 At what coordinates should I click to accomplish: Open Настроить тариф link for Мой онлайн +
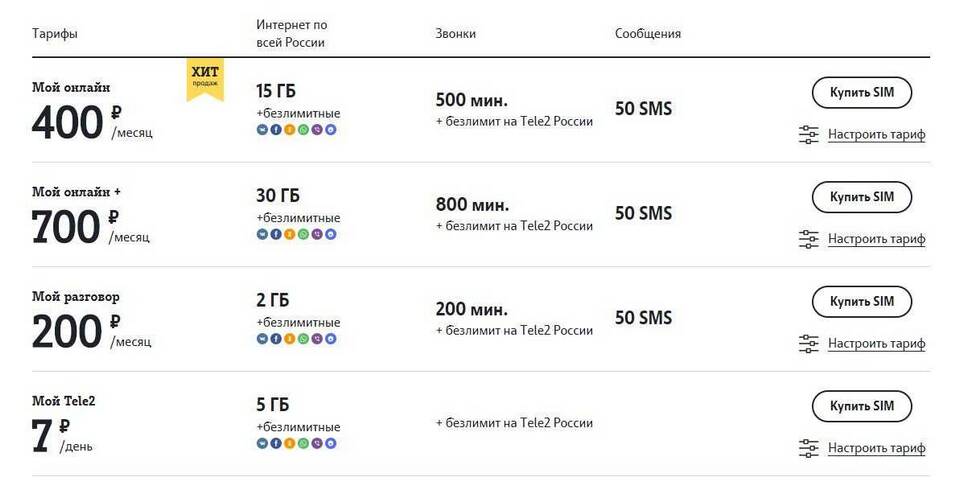click(x=876, y=240)
